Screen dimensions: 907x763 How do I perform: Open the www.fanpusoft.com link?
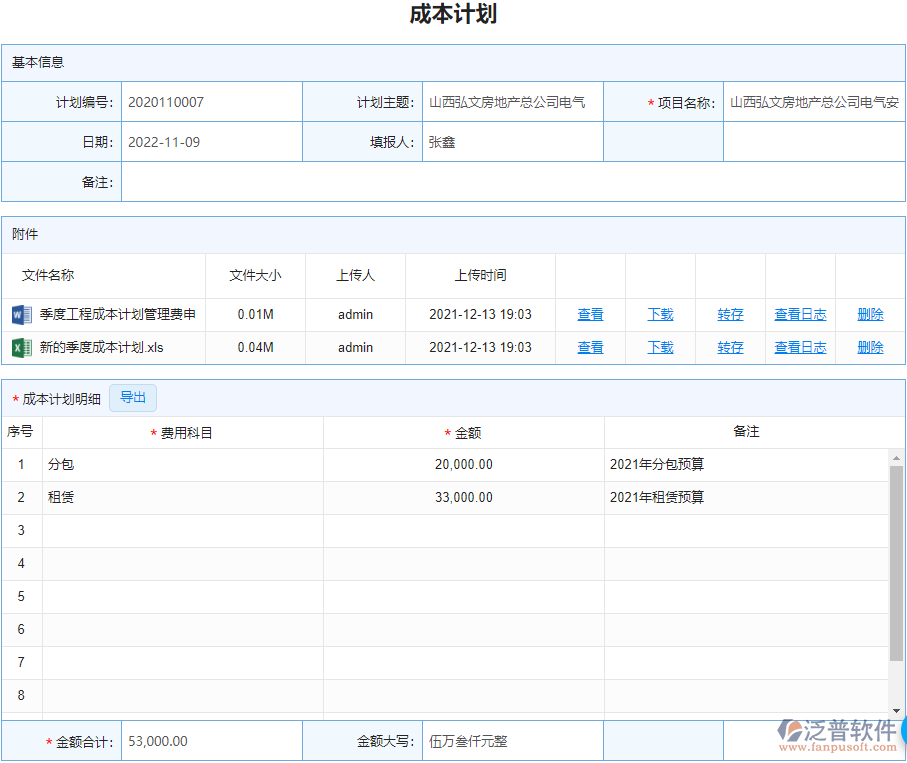tap(837, 750)
